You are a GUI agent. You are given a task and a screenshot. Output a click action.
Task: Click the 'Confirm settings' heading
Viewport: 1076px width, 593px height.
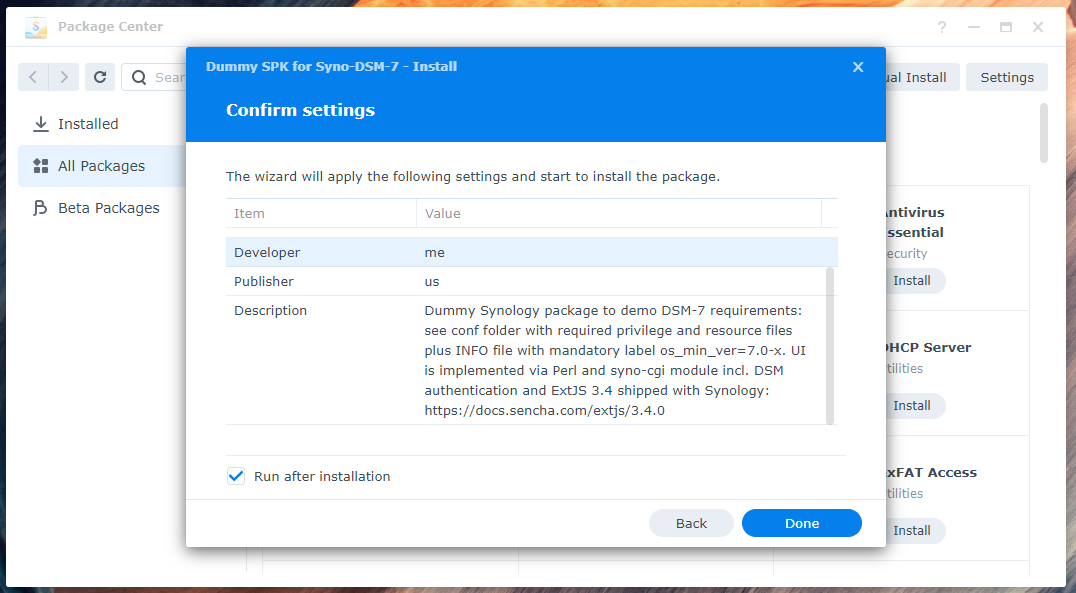click(x=301, y=111)
